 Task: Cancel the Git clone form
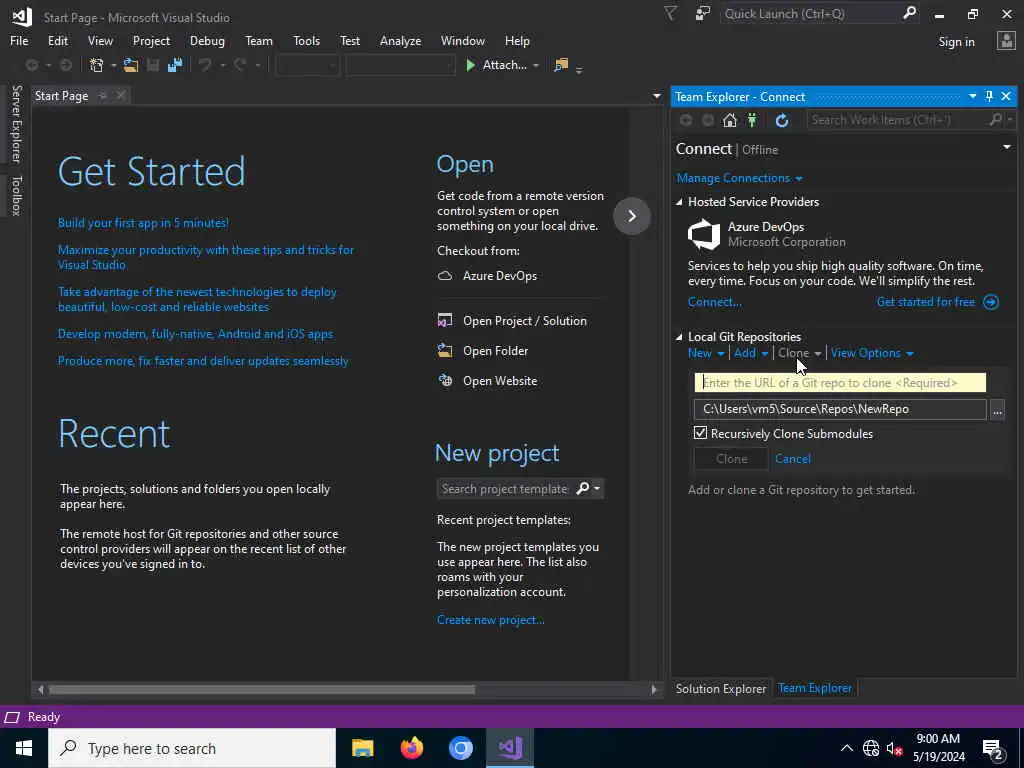[792, 458]
